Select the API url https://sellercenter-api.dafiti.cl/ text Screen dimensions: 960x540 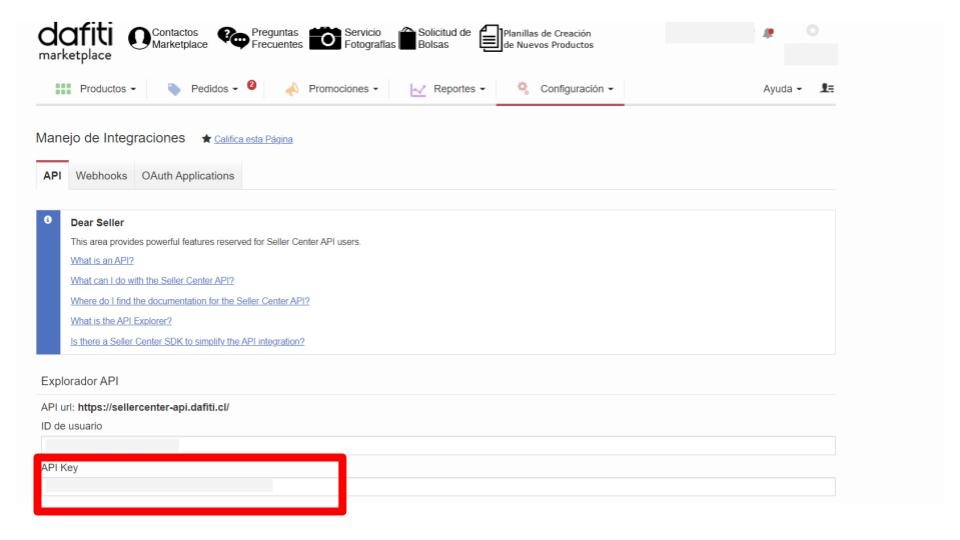pos(153,407)
